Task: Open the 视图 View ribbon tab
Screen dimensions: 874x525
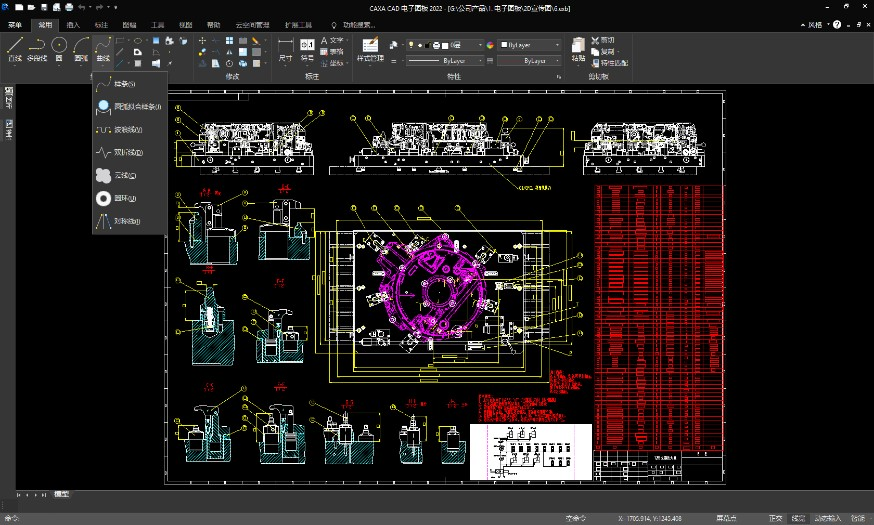Action: click(186, 23)
